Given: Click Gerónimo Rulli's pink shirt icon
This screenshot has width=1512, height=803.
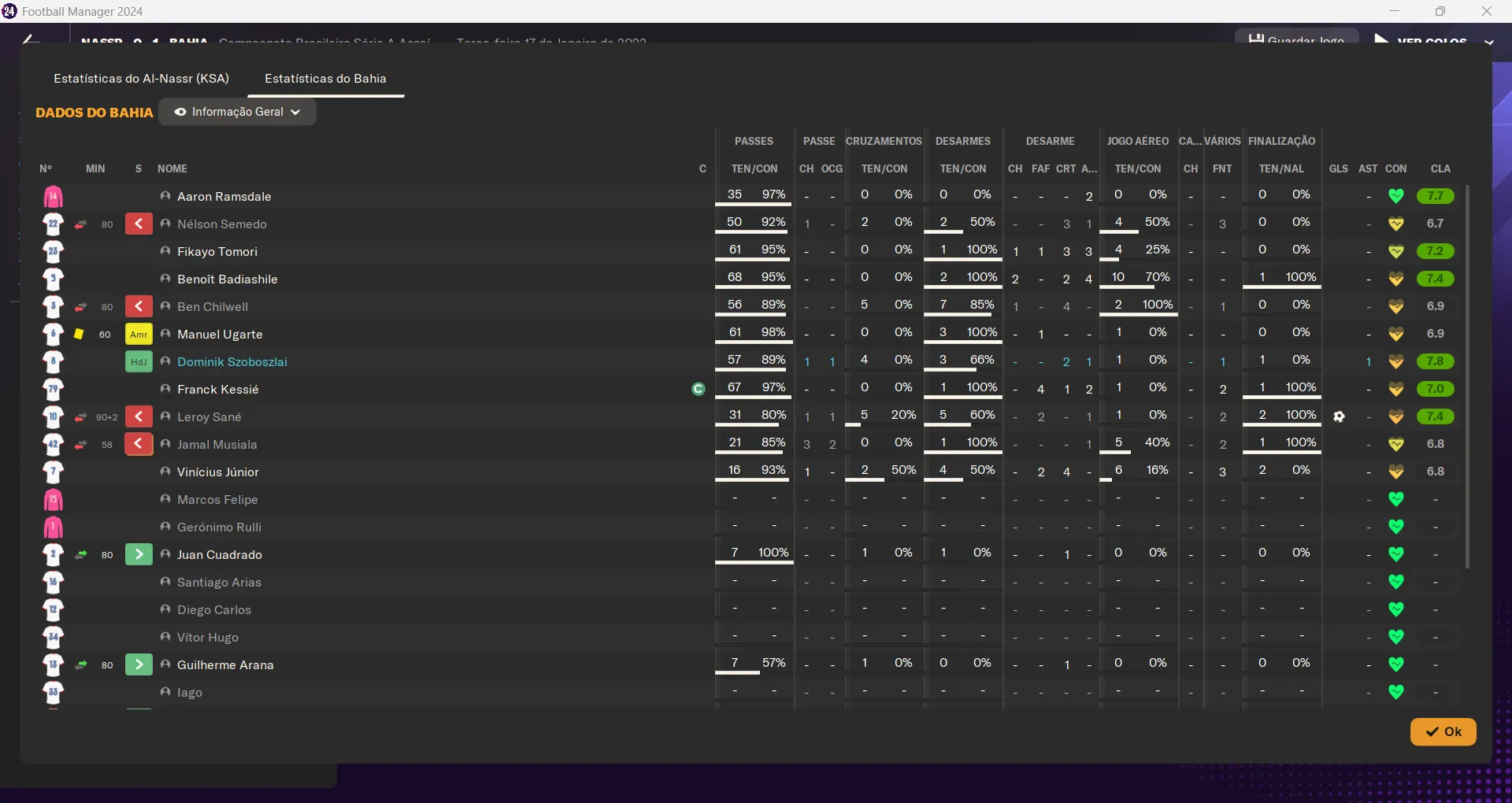Looking at the screenshot, I should 53,527.
